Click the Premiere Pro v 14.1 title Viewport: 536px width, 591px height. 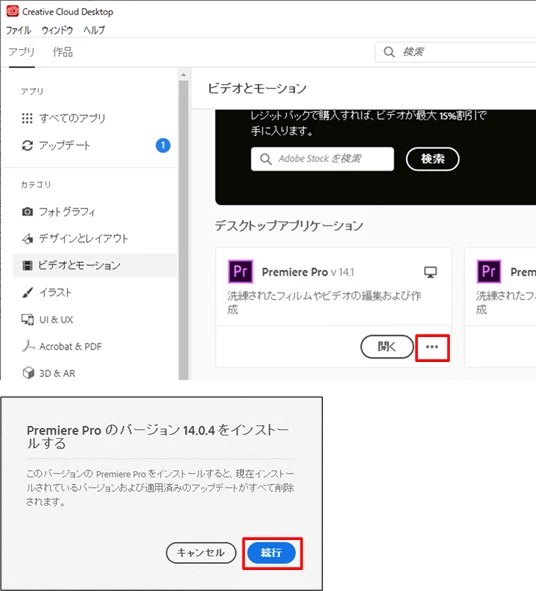308,272
